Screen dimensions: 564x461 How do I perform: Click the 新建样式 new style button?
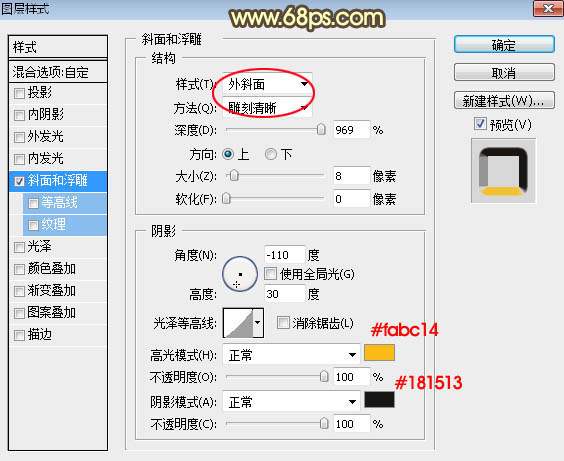(x=504, y=101)
